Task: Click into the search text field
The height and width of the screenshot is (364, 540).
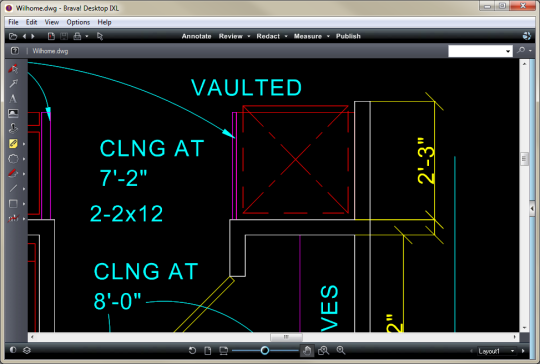Action: (476, 51)
